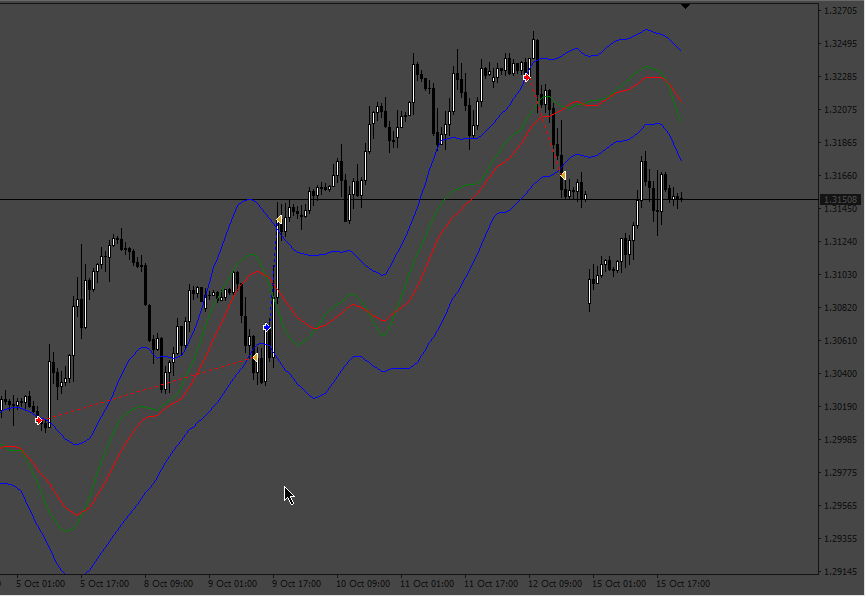Click the red dashed trade line on 12 Oct
The height and width of the screenshot is (596, 866).
click(545, 127)
